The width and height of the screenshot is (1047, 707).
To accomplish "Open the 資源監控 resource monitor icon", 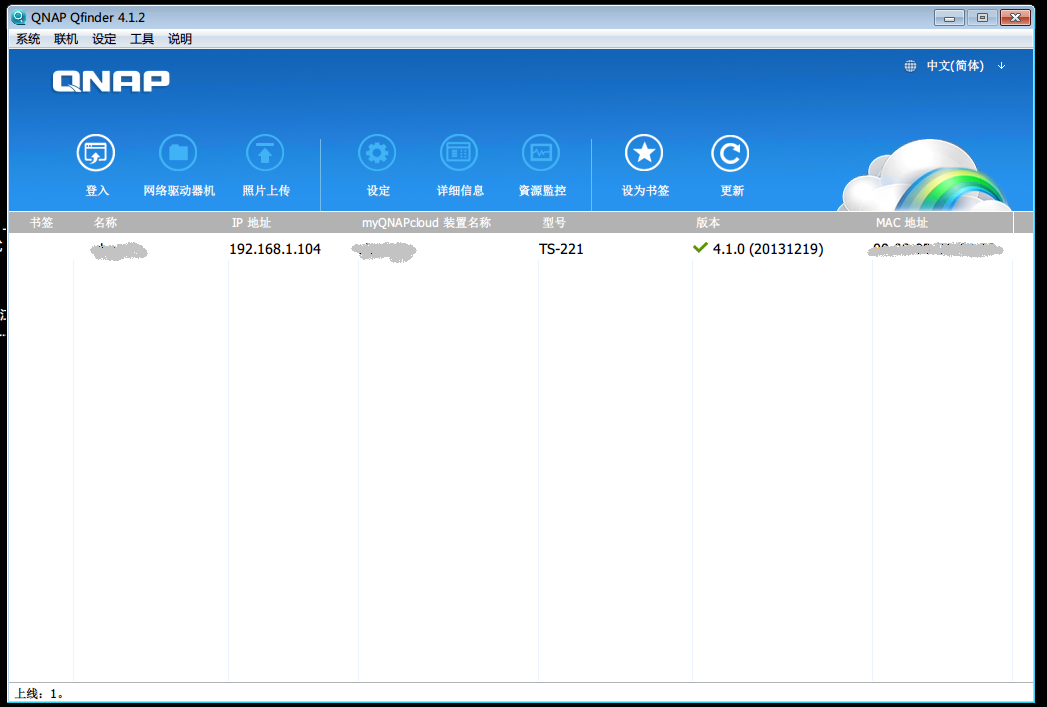I will click(x=542, y=153).
